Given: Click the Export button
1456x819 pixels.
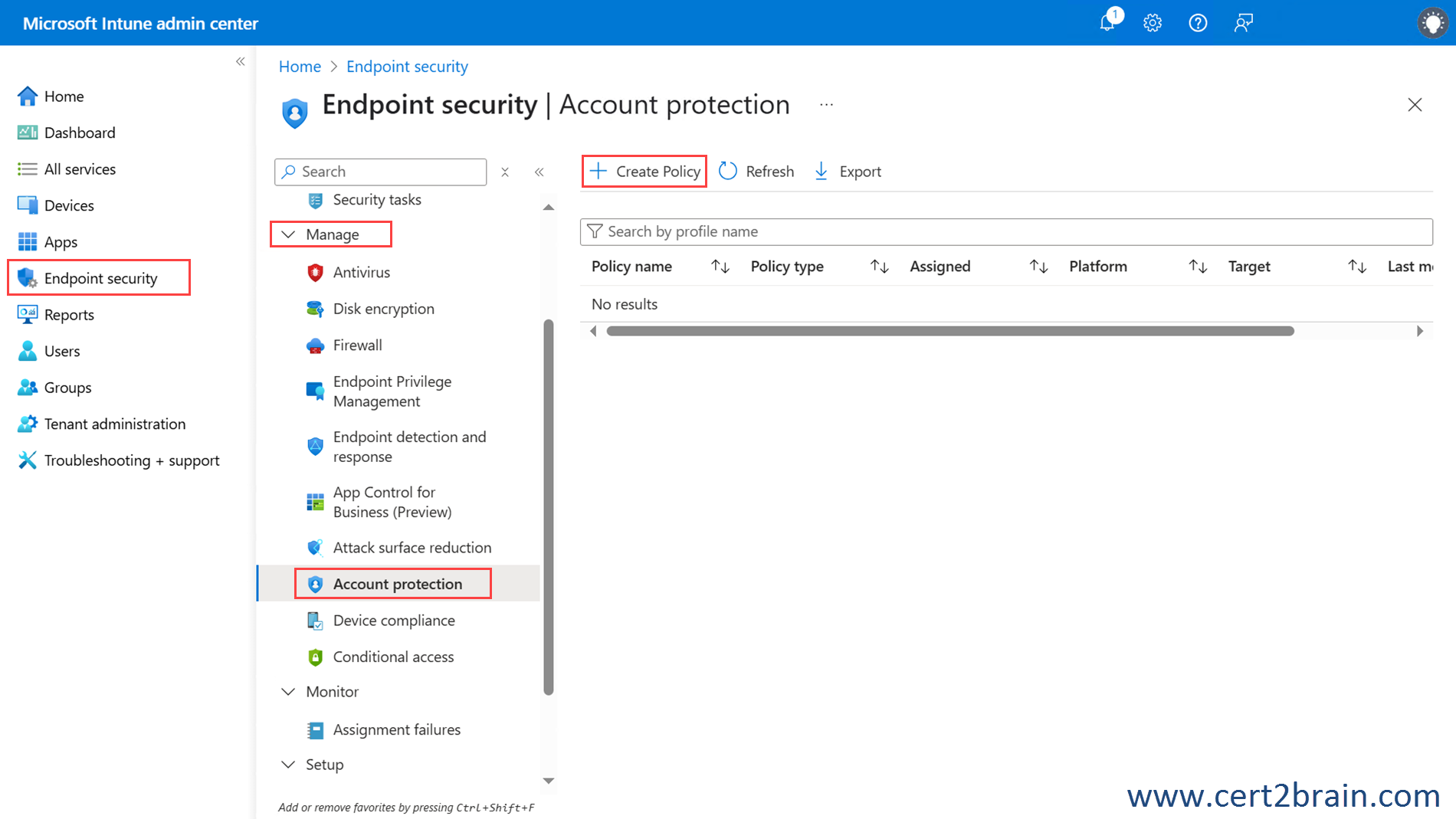Looking at the screenshot, I should coord(848,172).
